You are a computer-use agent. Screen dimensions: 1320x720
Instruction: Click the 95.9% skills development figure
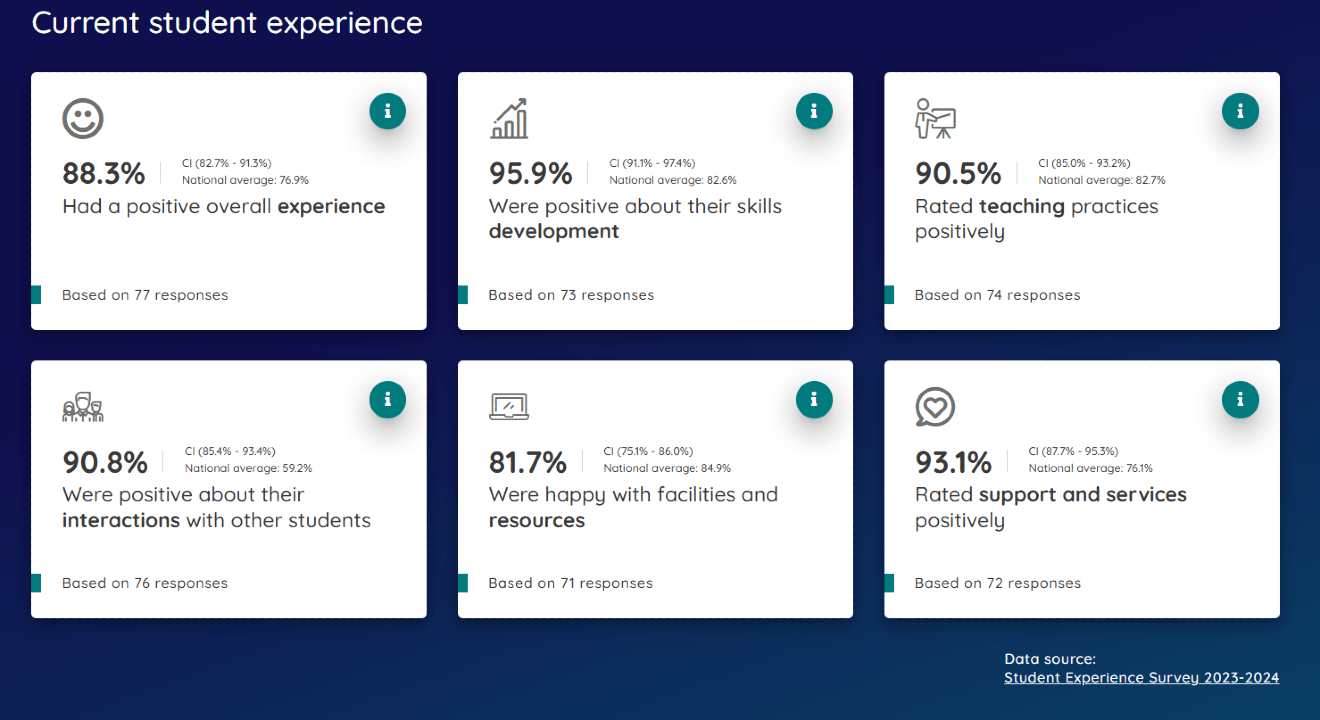(530, 174)
